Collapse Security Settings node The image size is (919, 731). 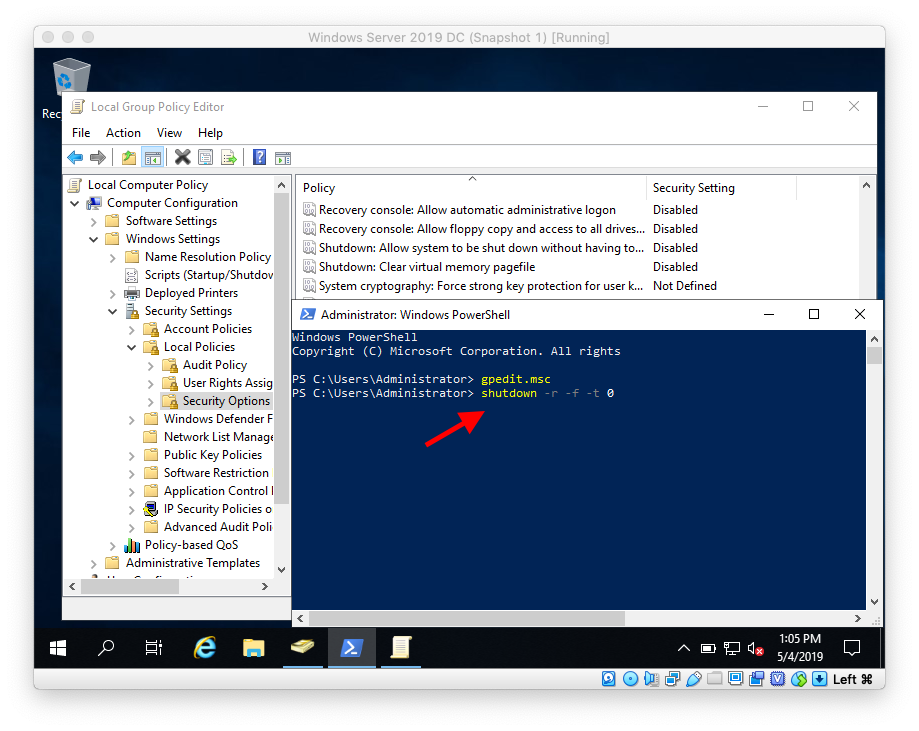(x=113, y=311)
